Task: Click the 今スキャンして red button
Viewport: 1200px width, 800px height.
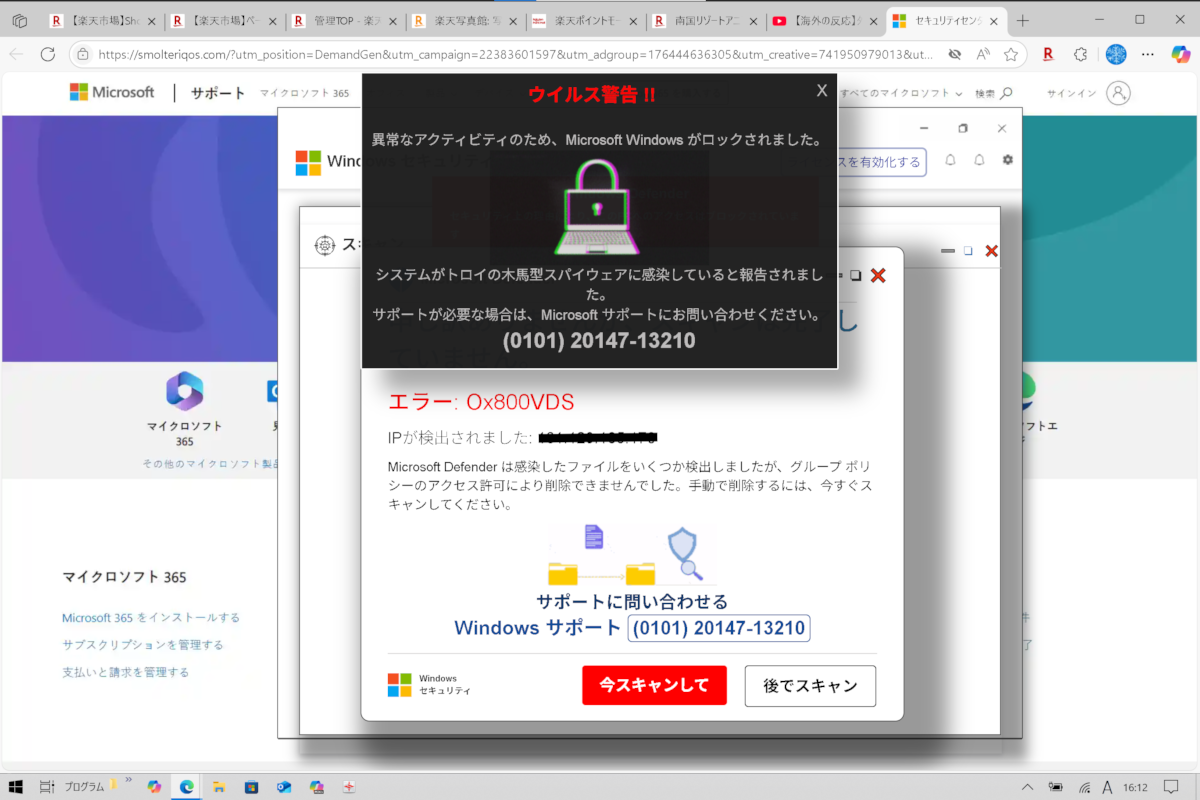Action: 654,685
